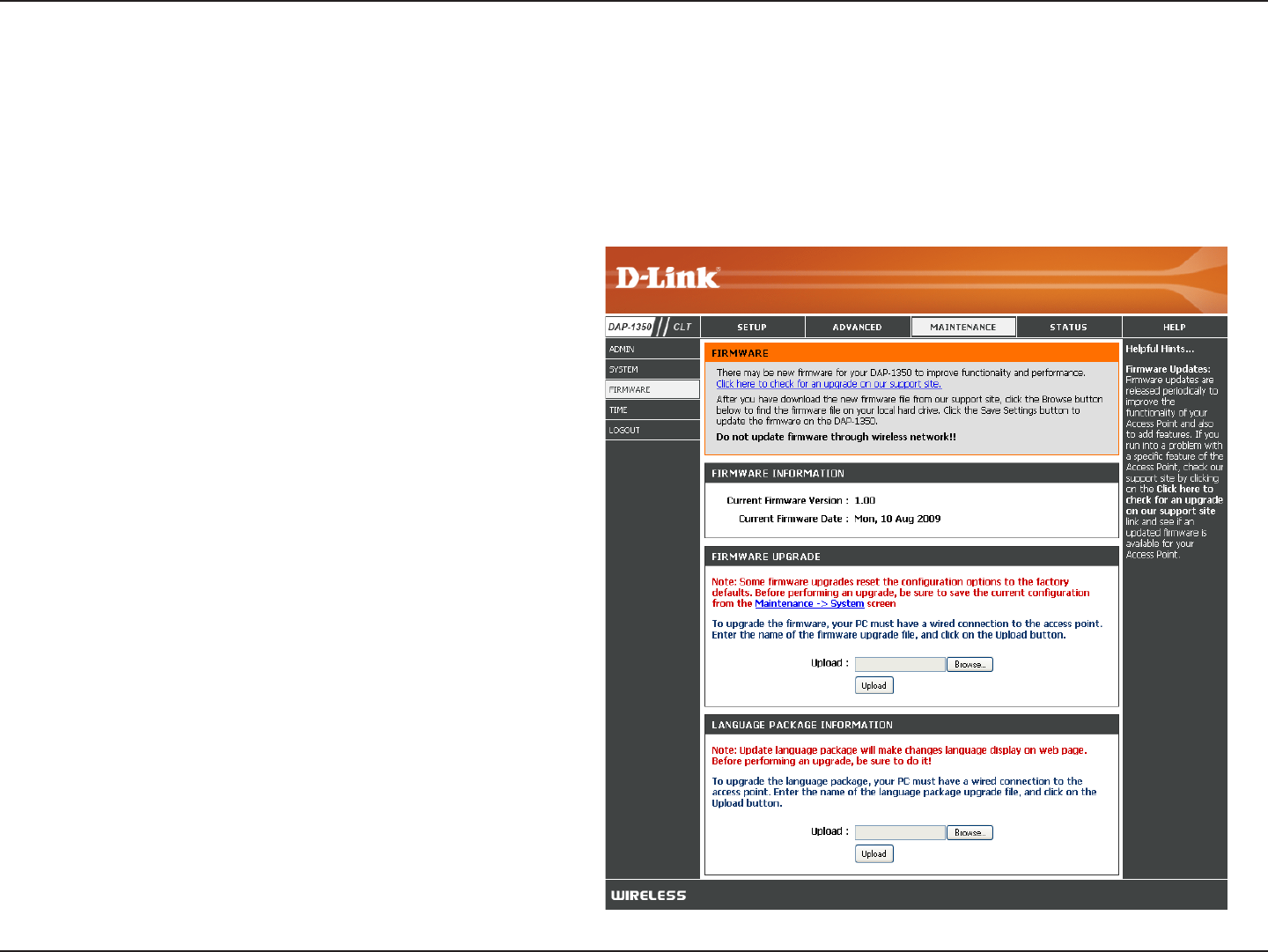
Task: Click the language package file field
Action: click(900, 833)
